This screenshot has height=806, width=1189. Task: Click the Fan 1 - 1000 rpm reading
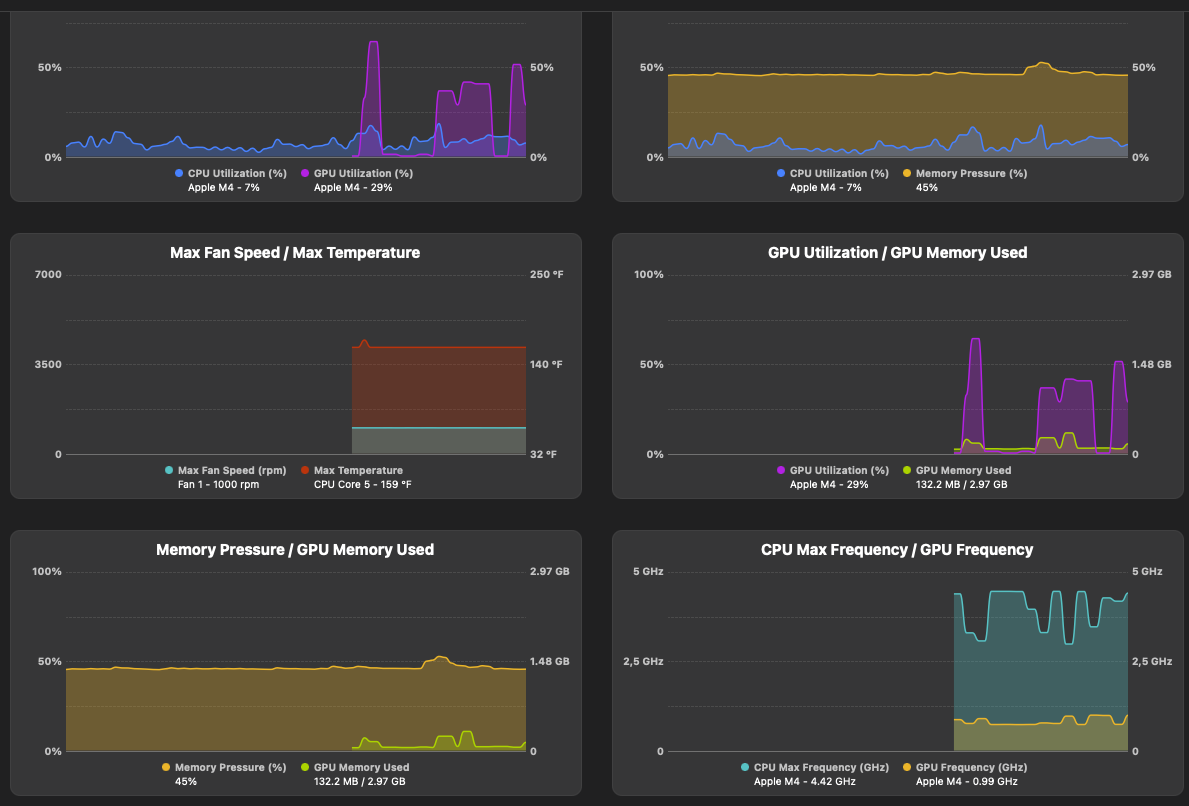pos(219,484)
